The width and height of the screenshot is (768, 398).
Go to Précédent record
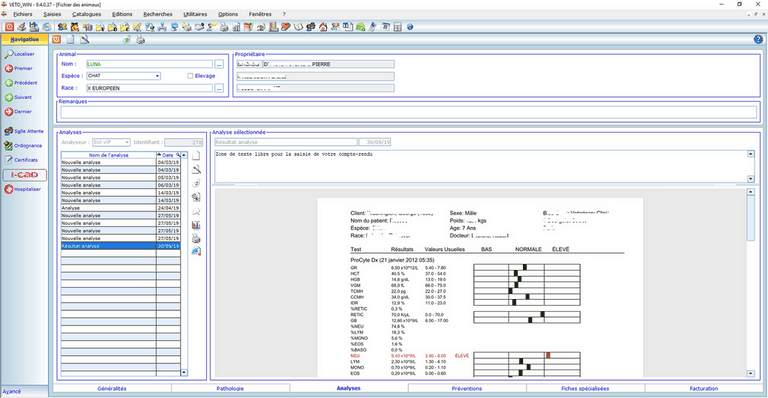coord(21,83)
